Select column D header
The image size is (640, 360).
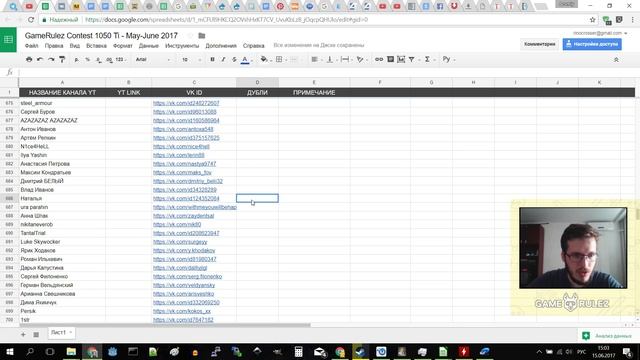click(257, 82)
